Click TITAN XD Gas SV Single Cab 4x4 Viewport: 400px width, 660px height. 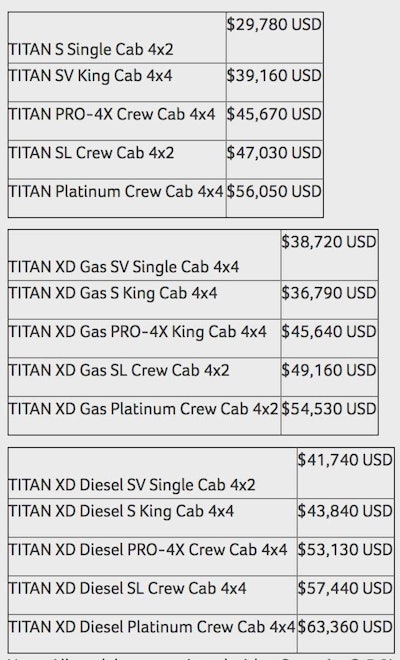[x=124, y=267]
